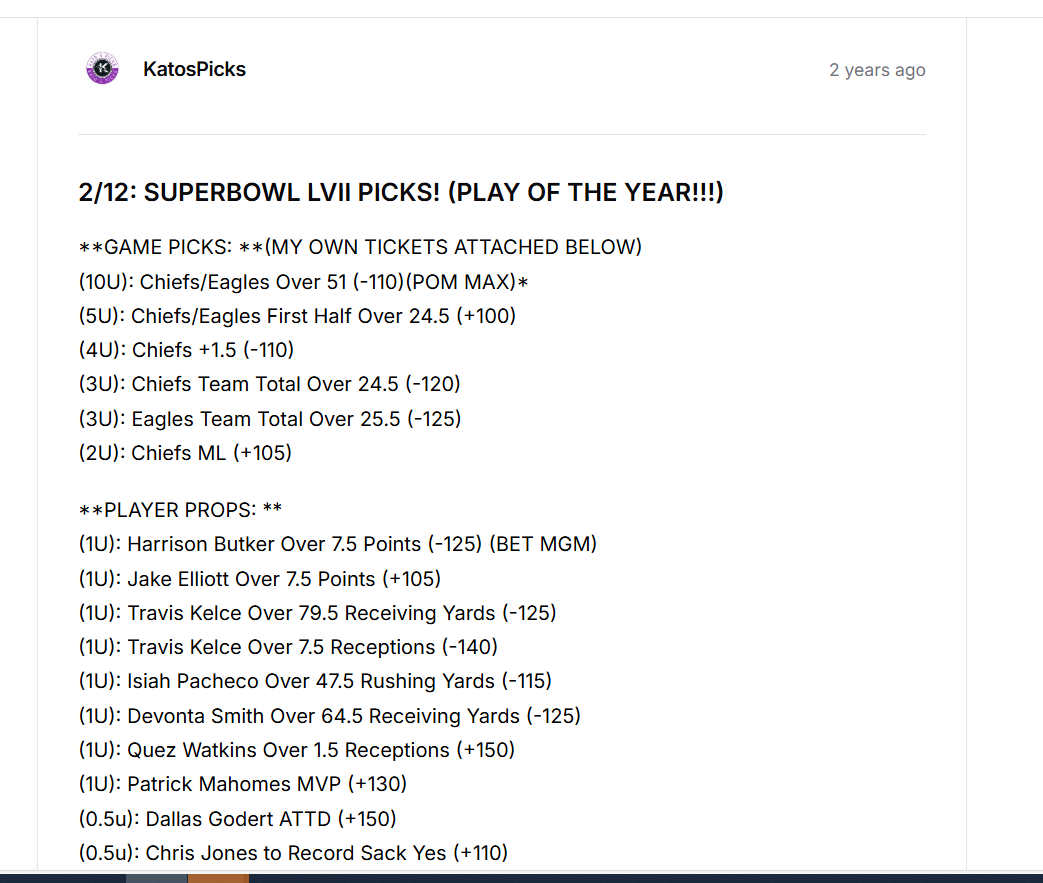Click the Chiefs +1.5 pick line
The width and height of the screenshot is (1043, 883).
186,350
